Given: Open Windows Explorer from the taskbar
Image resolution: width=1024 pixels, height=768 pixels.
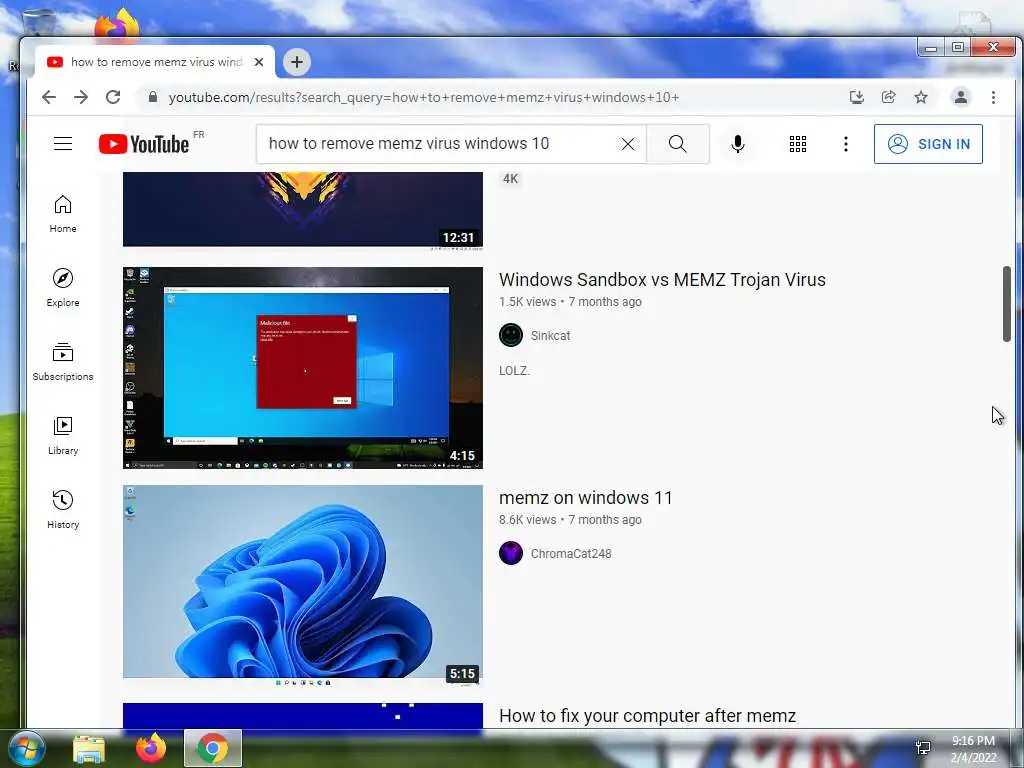Looking at the screenshot, I should coord(89,748).
